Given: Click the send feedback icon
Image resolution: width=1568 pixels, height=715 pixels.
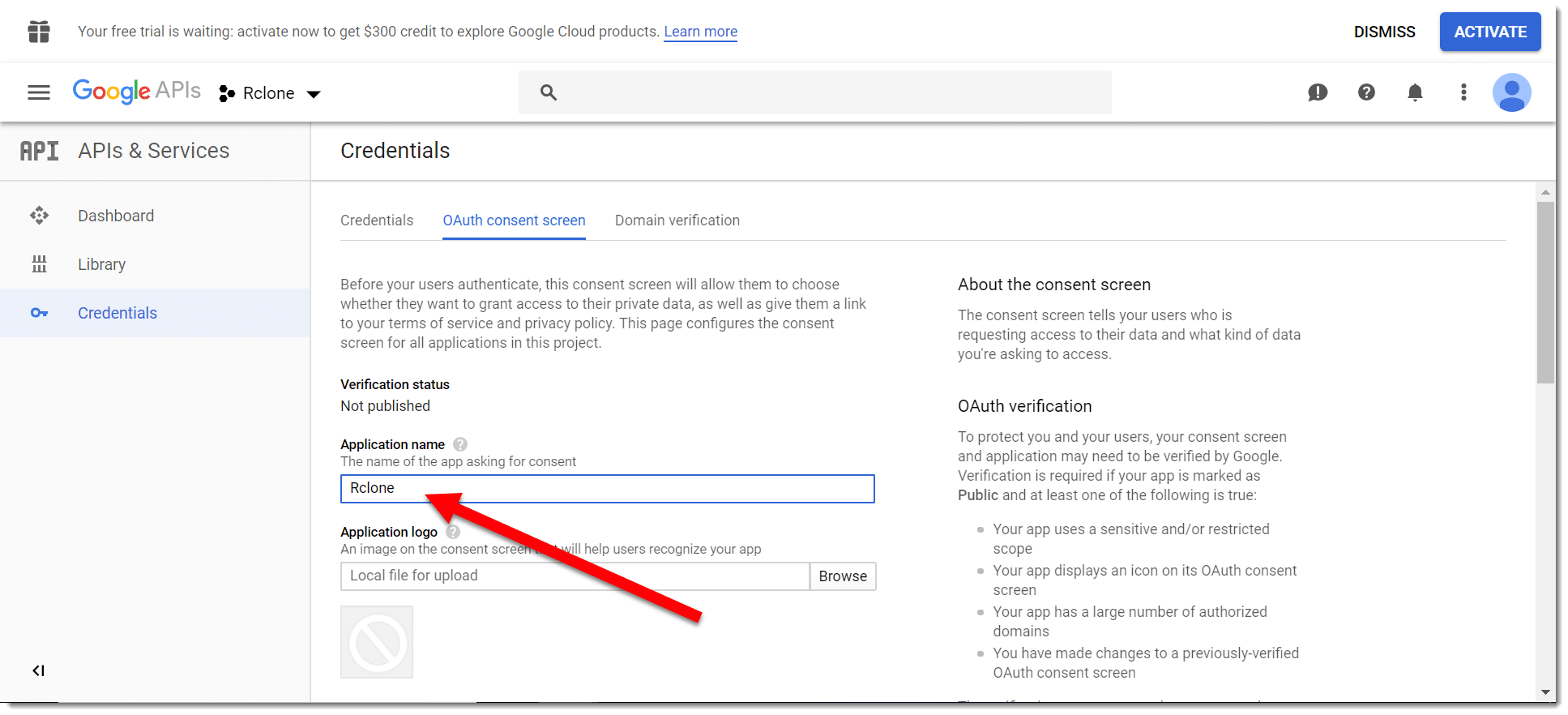Looking at the screenshot, I should click(1318, 92).
